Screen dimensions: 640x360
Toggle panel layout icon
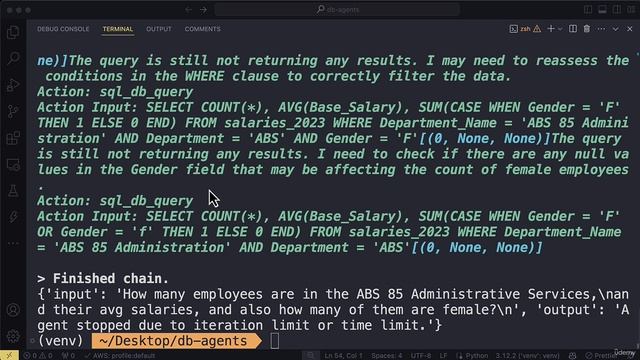click(x=602, y=9)
